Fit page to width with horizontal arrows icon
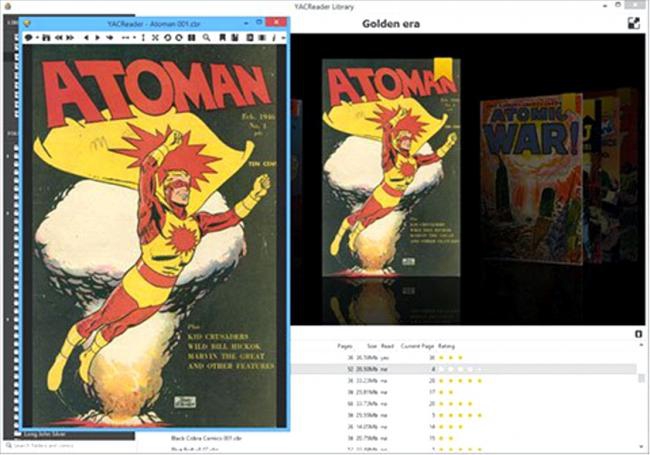 (x=126, y=37)
